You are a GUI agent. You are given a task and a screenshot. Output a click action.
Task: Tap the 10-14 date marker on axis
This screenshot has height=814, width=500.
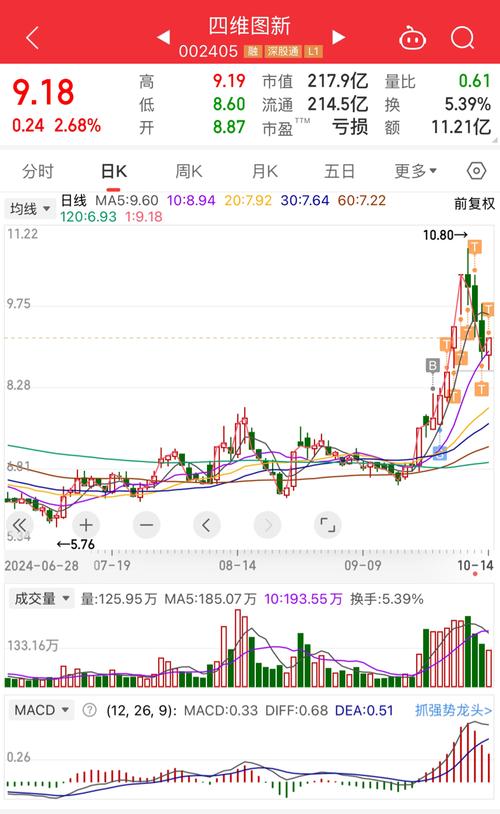[475, 565]
